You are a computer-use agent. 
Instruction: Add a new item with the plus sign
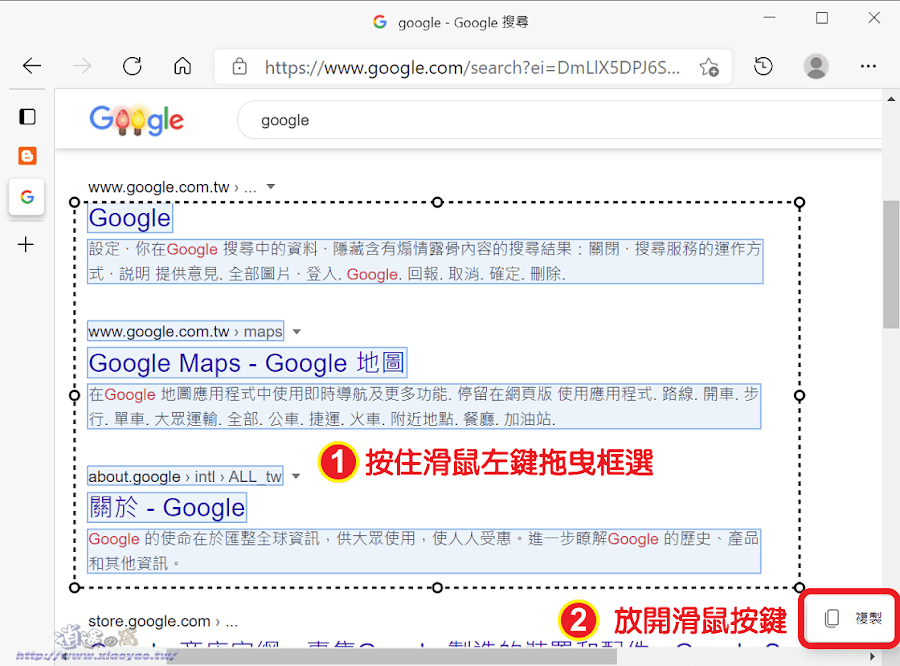[26, 243]
